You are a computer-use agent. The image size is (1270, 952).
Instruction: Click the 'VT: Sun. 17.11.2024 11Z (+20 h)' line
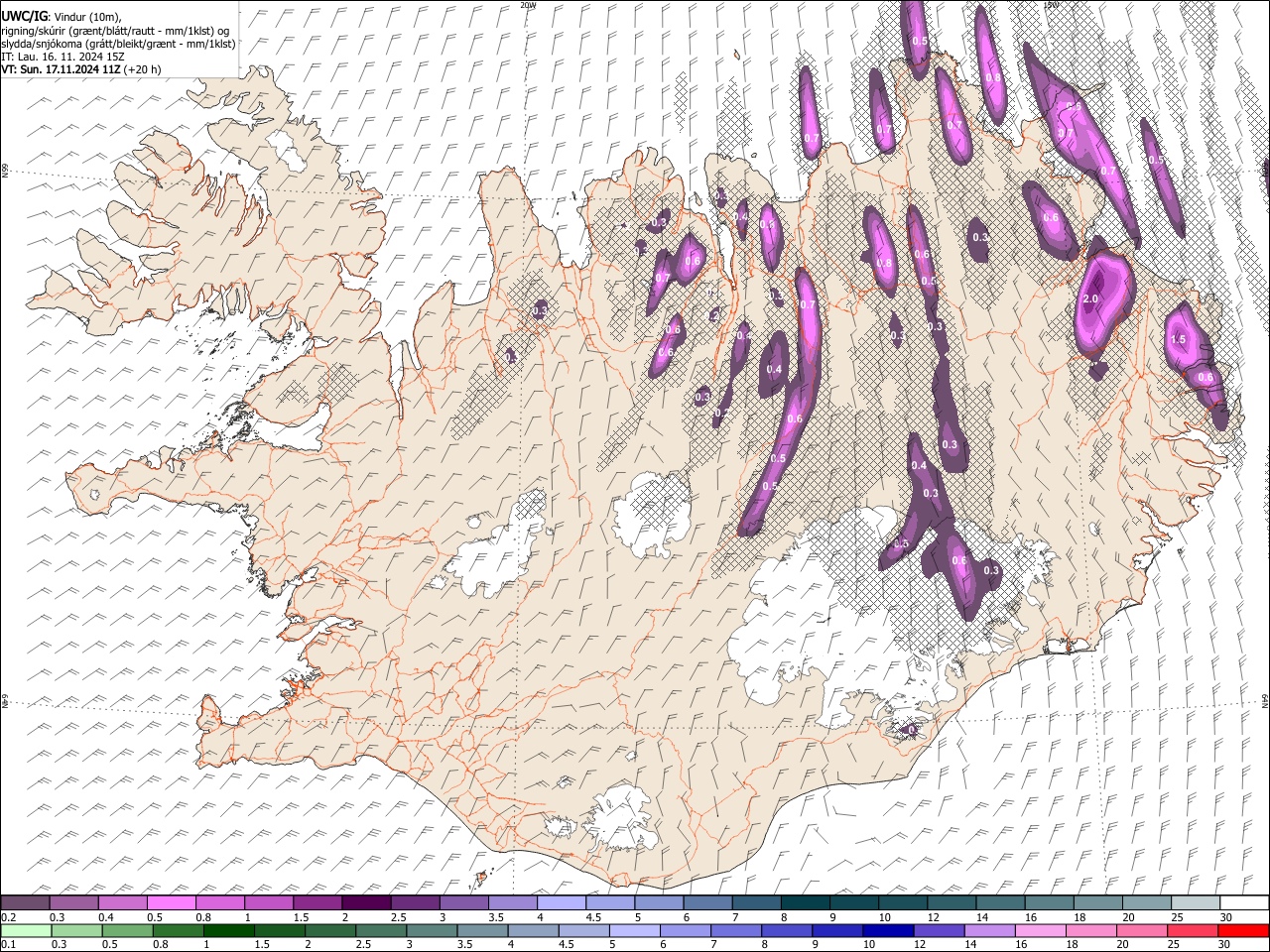click(x=81, y=69)
